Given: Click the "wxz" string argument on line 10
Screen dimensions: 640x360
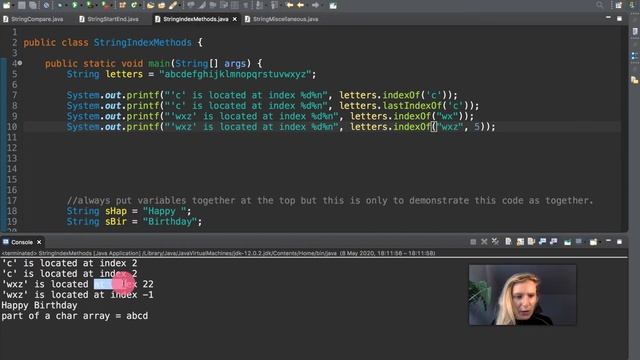Looking at the screenshot, I should pos(450,127).
